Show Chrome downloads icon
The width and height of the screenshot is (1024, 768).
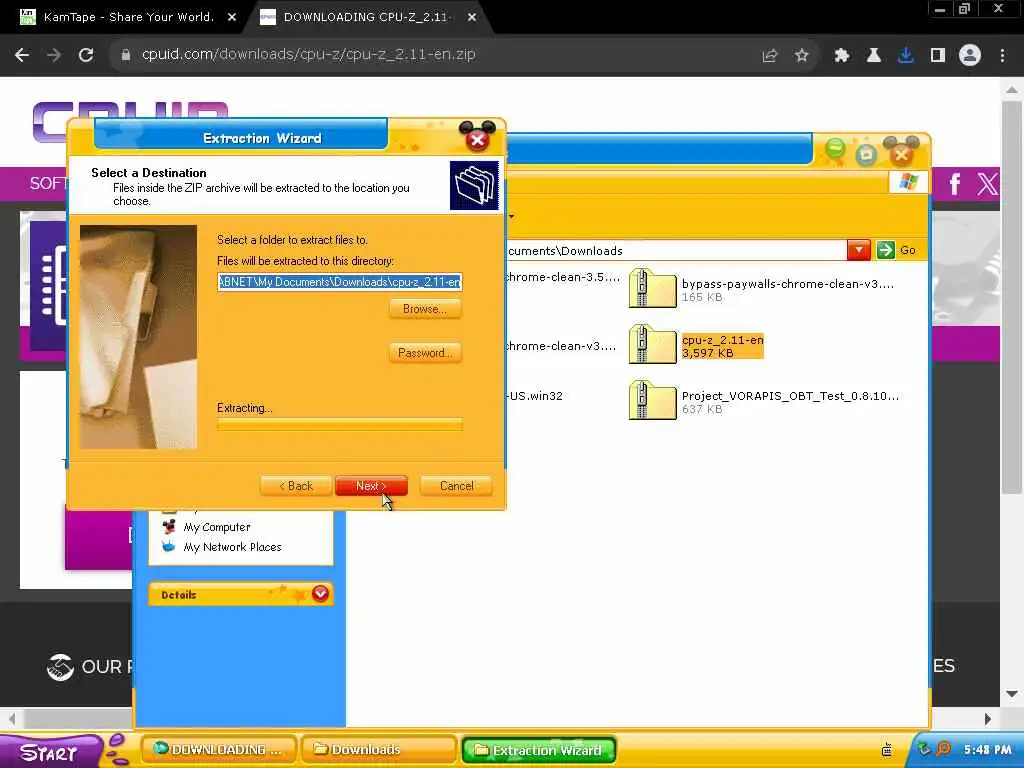(x=906, y=56)
